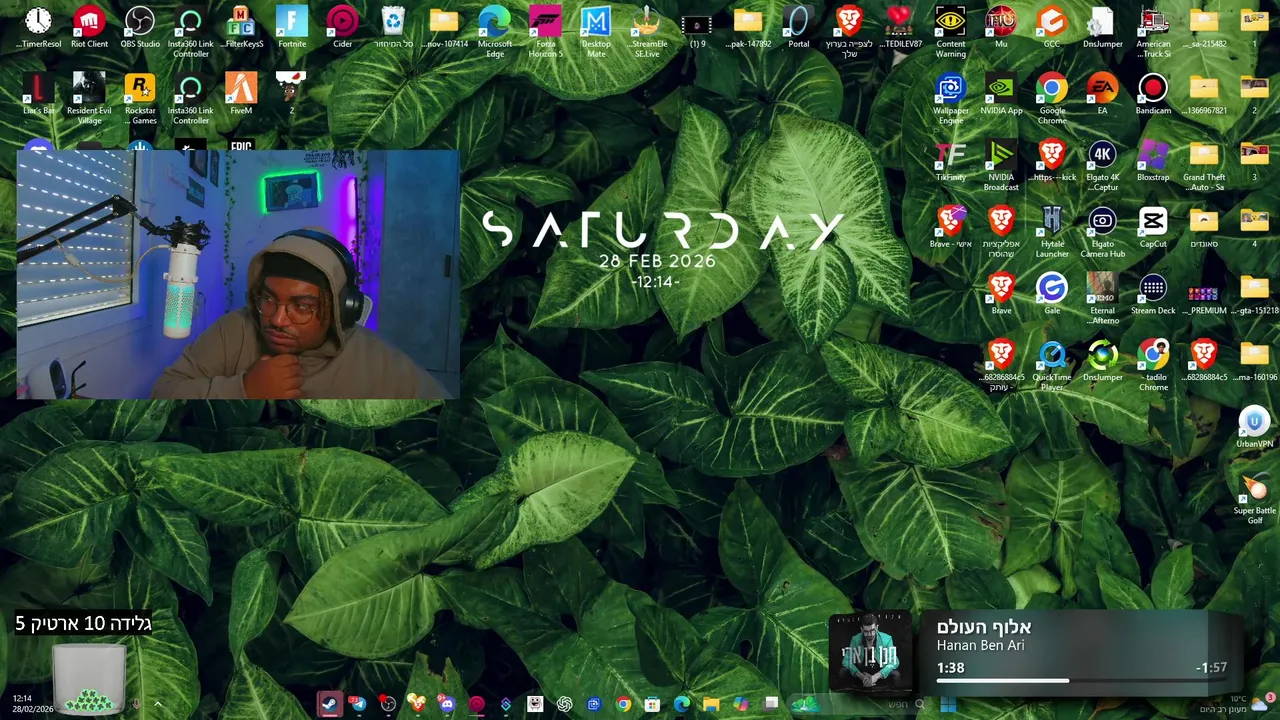Open the Google Chrome desktop shortcut

pos(1051,98)
